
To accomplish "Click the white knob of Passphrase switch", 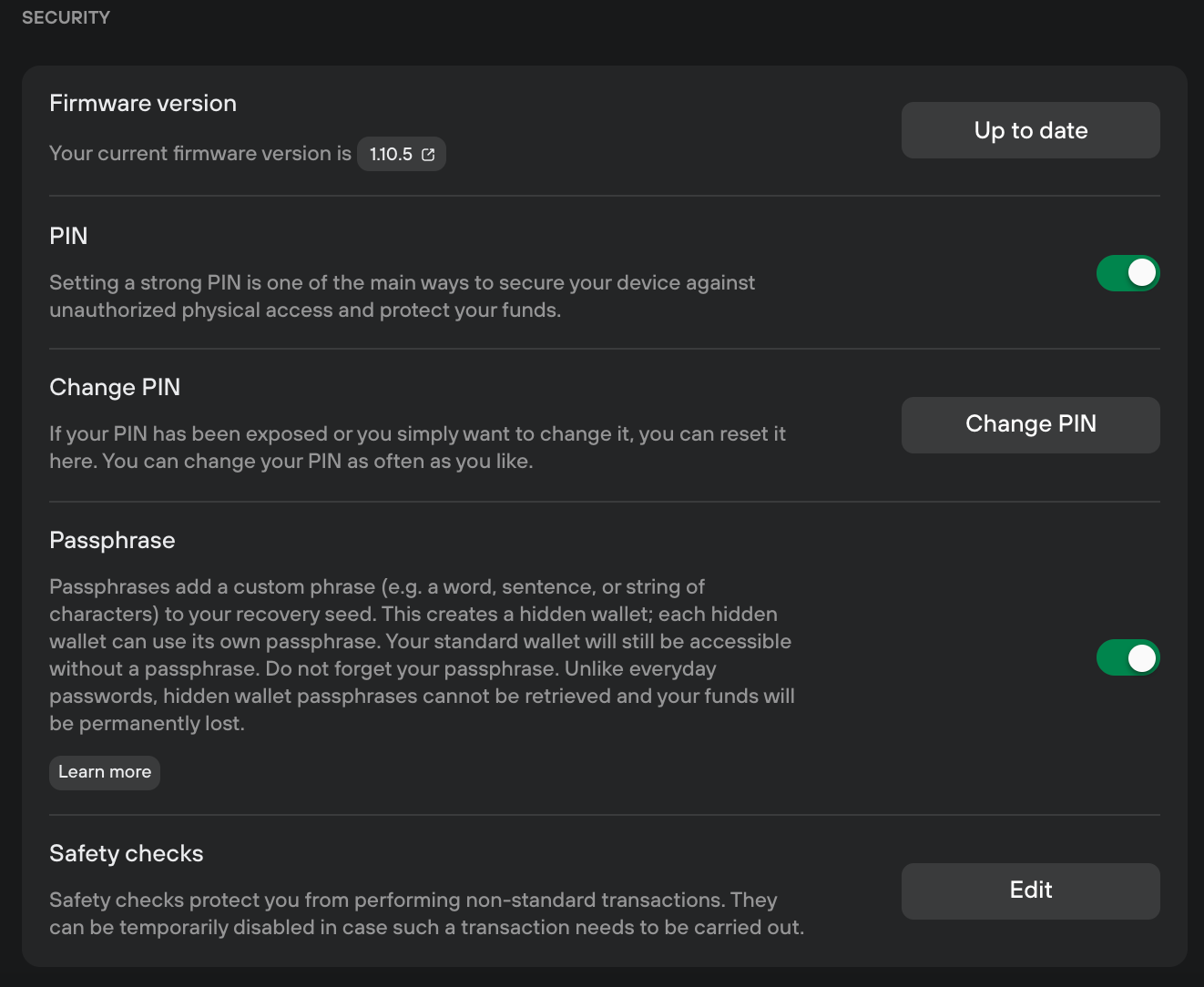I will (x=1142, y=657).
